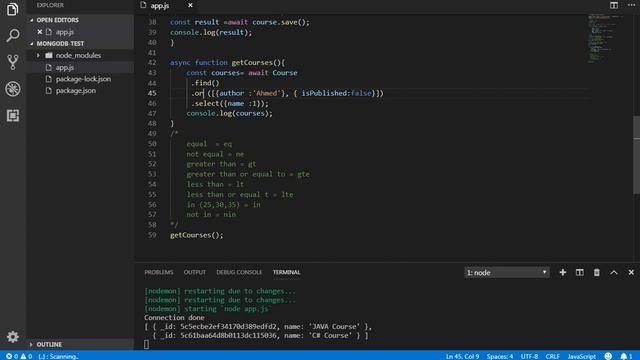Maximize the panel with up chevron
640x360 pixels.
click(614, 272)
